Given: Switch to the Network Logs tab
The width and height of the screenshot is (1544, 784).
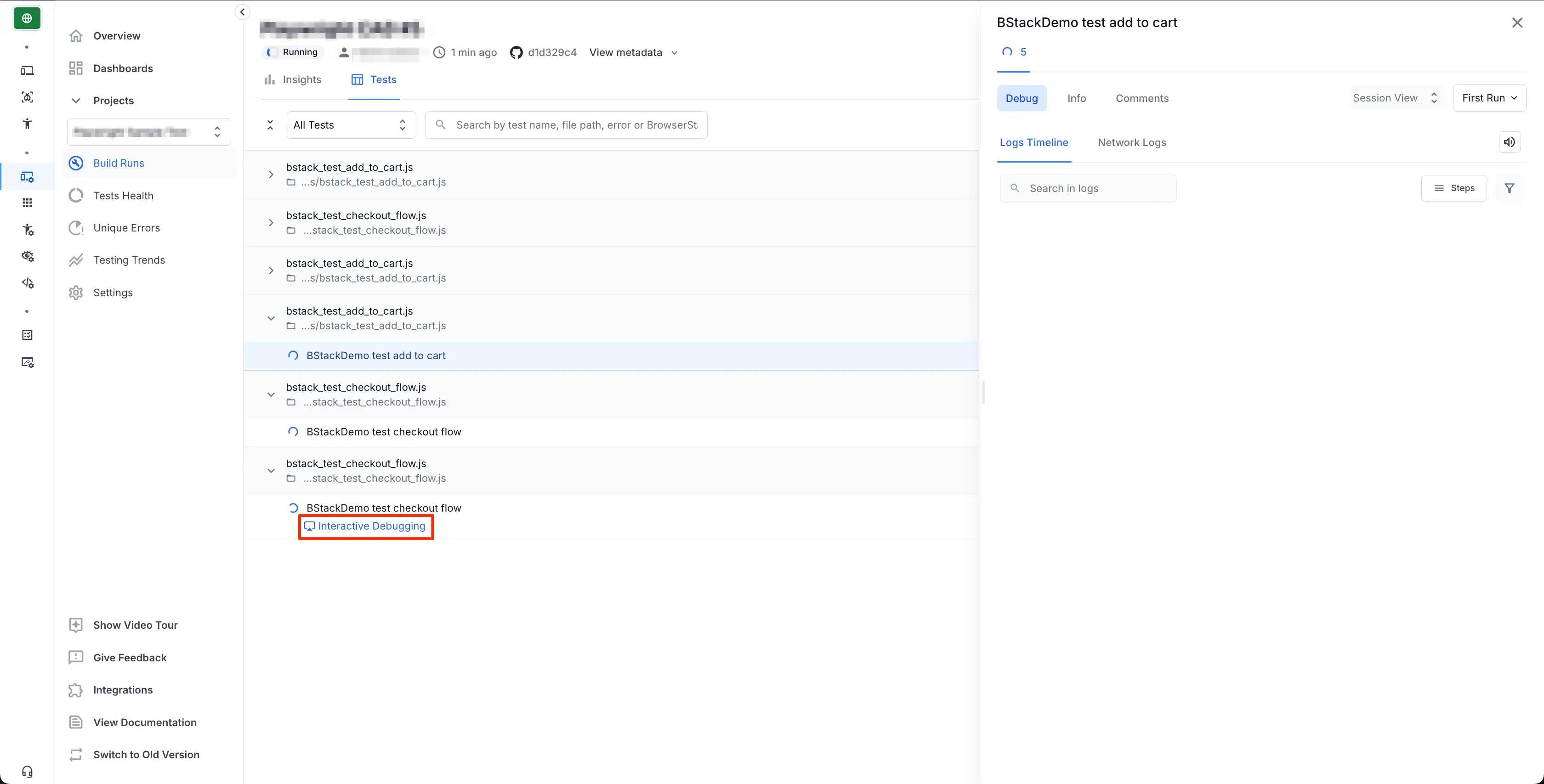Looking at the screenshot, I should tap(1132, 142).
